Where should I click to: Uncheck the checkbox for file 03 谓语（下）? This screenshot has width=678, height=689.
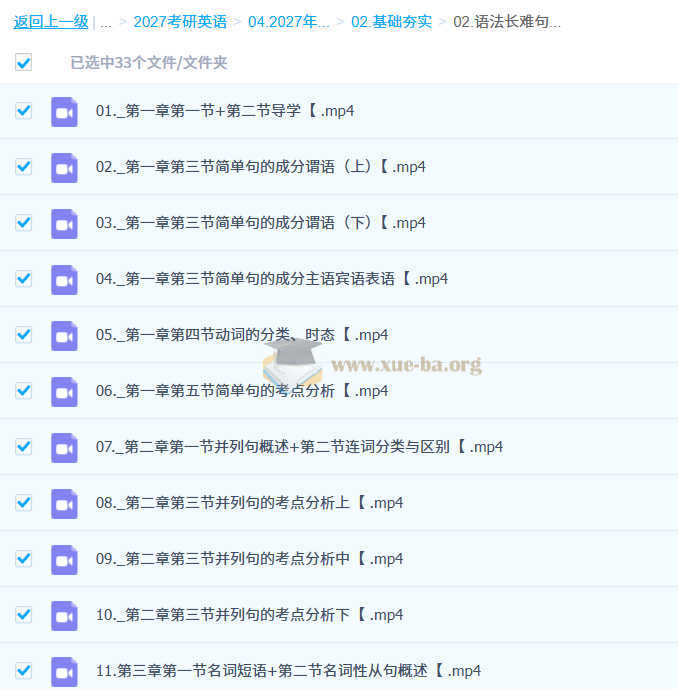24,223
